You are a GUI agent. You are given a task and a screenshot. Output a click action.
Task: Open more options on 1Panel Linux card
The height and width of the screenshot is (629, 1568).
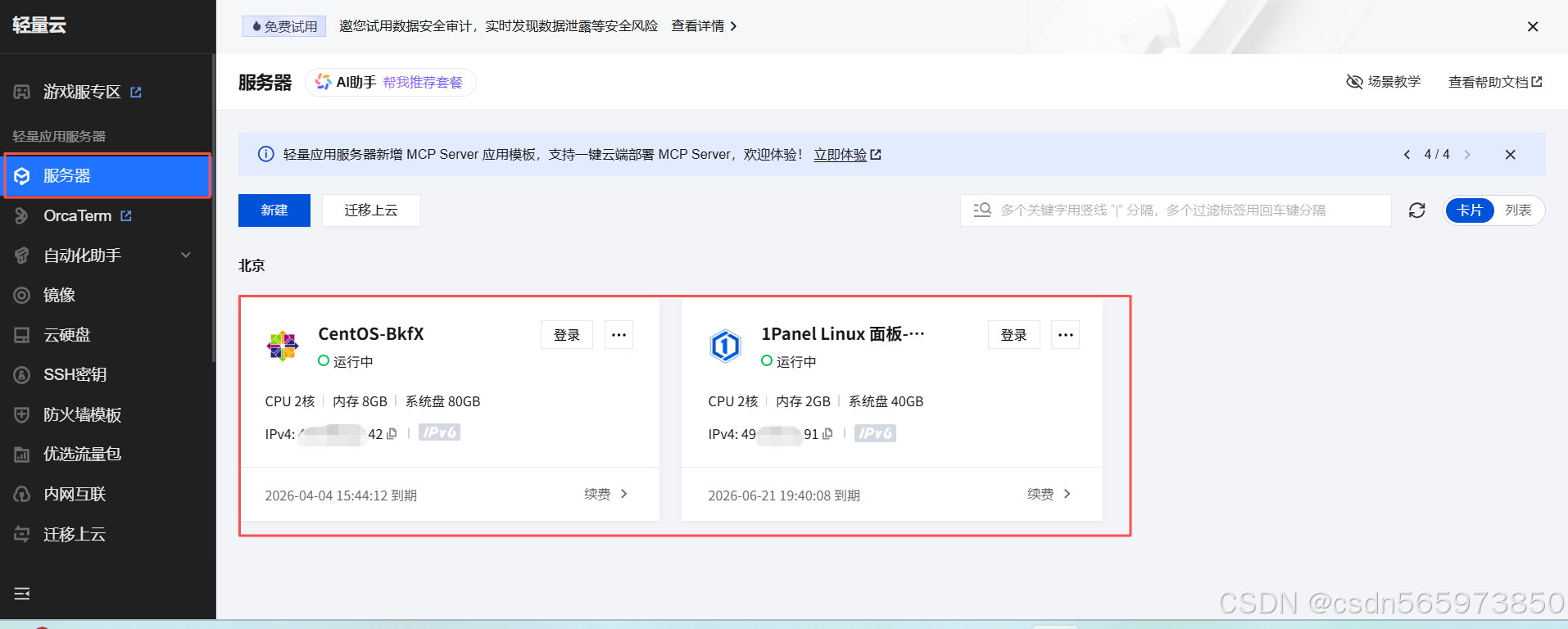point(1066,335)
